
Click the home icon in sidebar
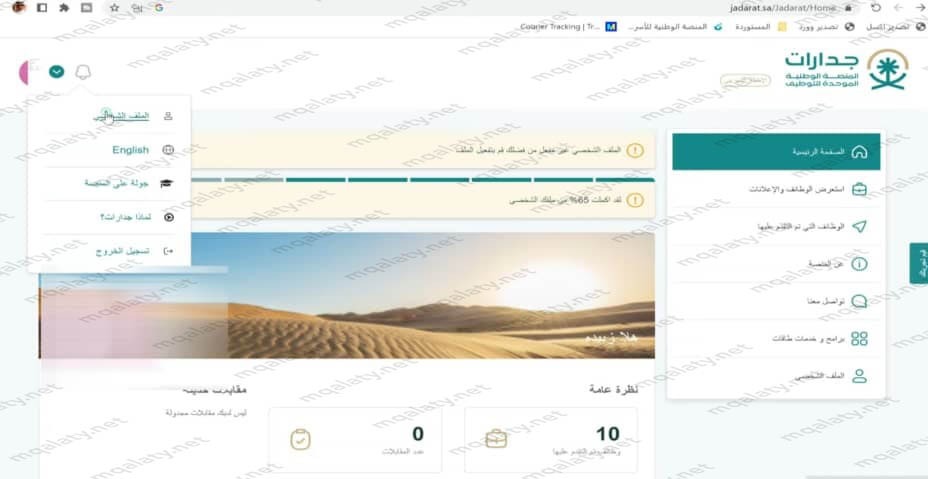[x=859, y=152]
